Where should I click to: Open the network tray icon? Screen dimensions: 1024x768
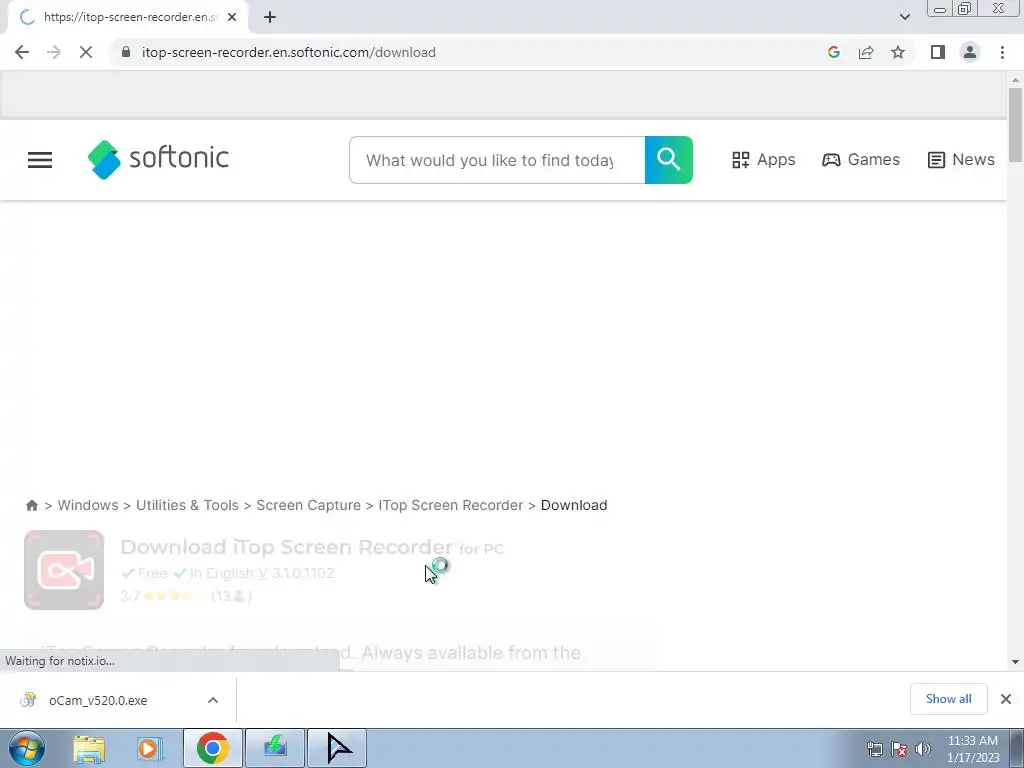click(x=874, y=749)
